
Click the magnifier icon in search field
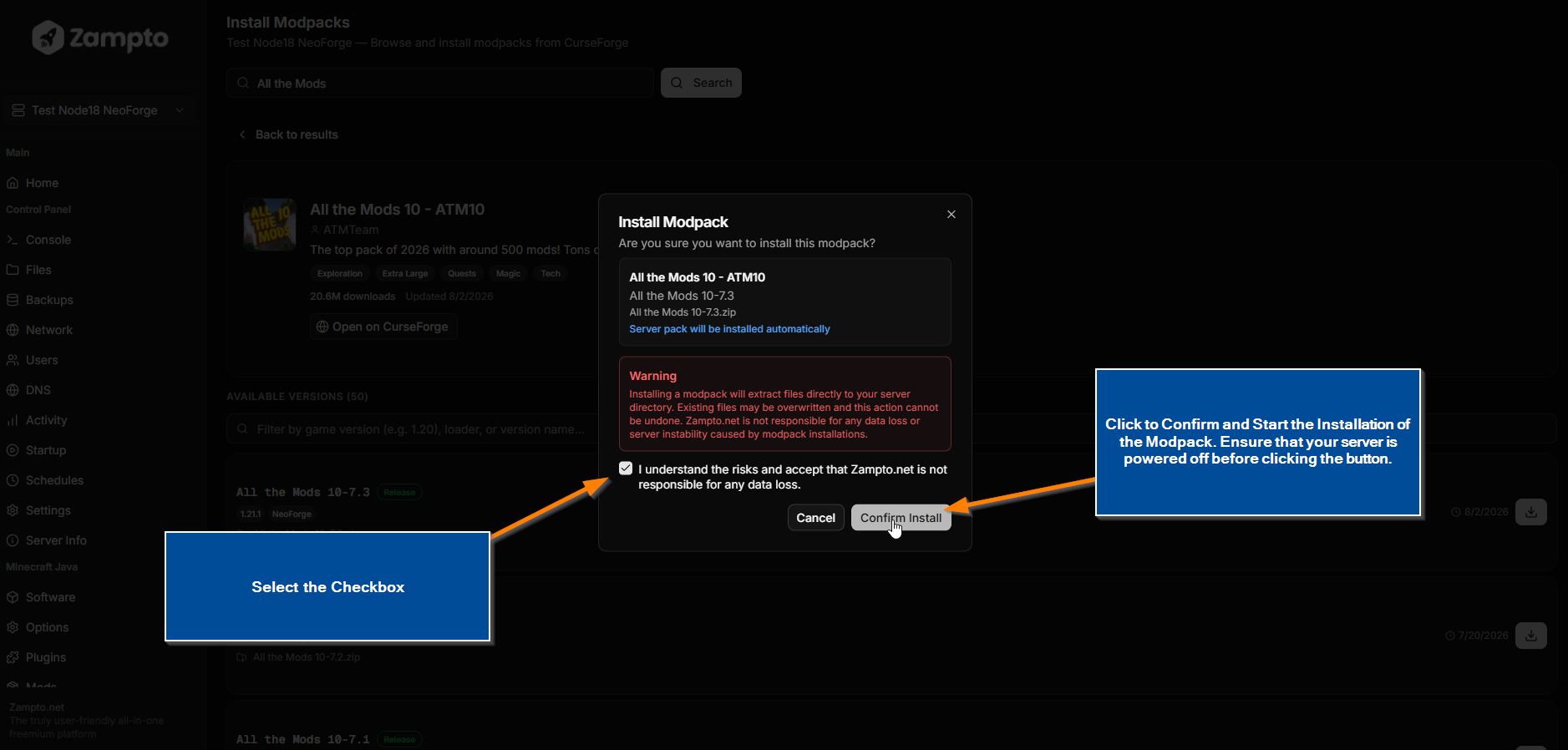pos(243,83)
